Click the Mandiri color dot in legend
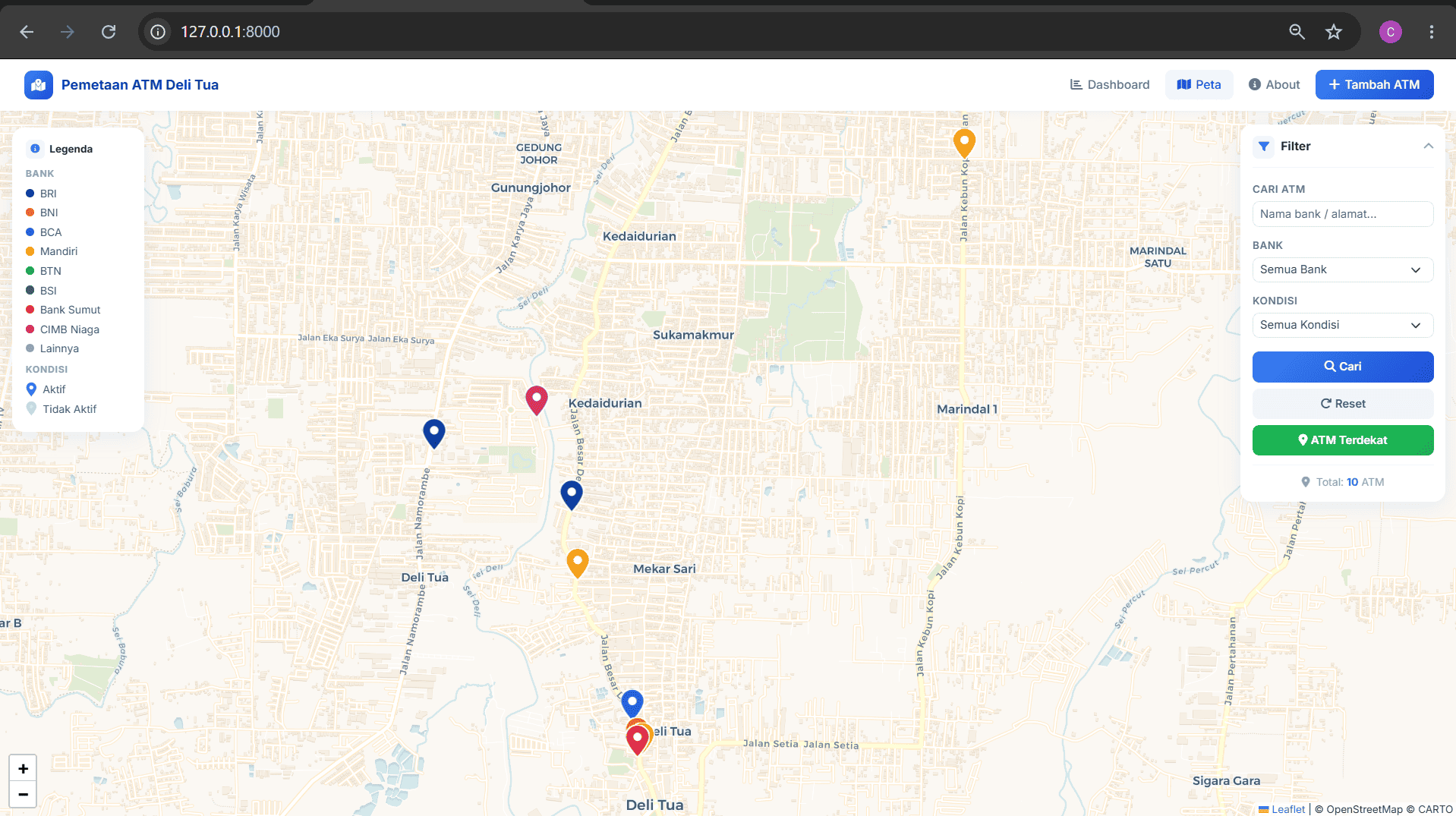The height and width of the screenshot is (816, 1456). (30, 251)
